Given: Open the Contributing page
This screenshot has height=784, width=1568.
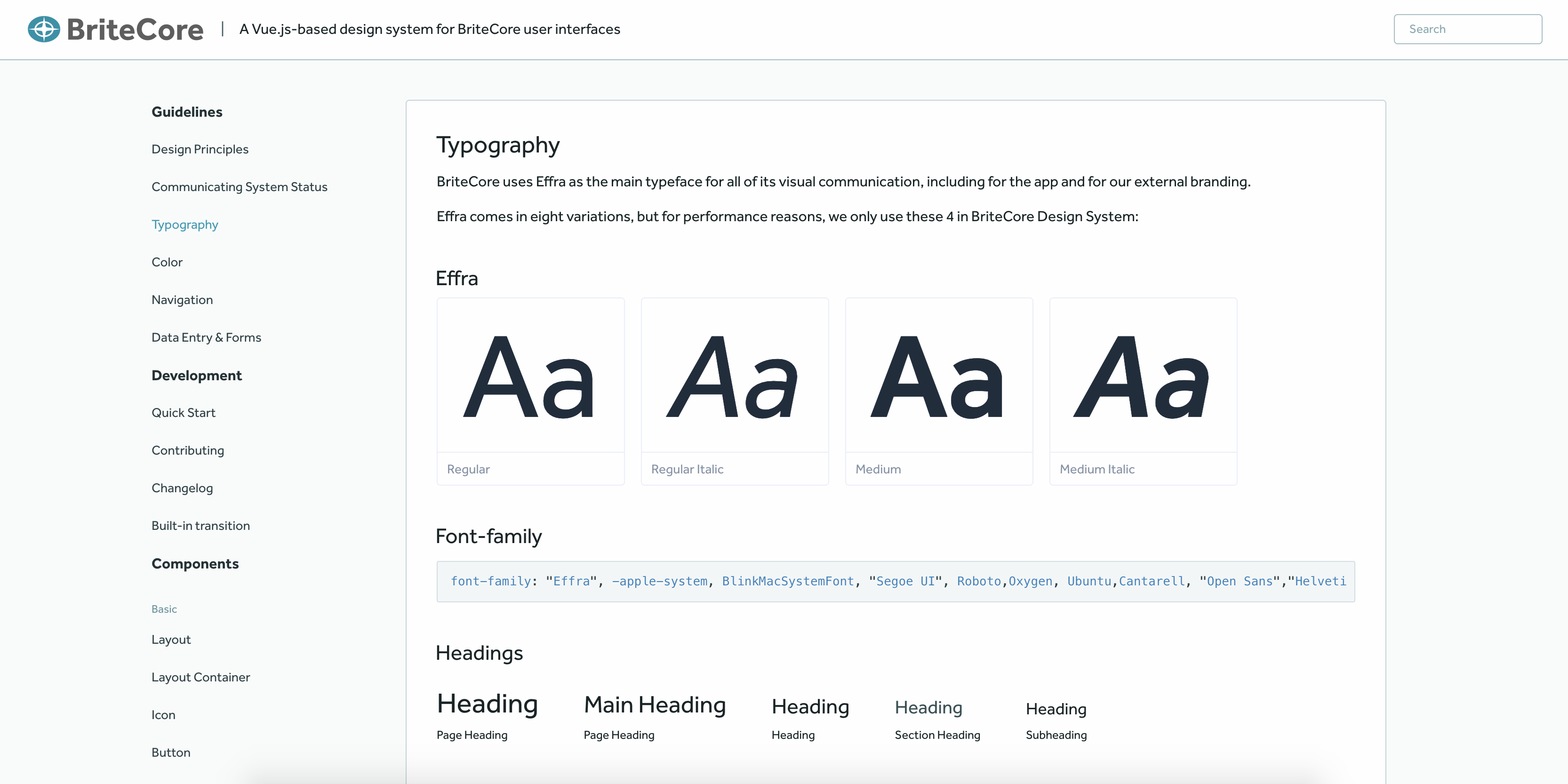Looking at the screenshot, I should point(187,450).
